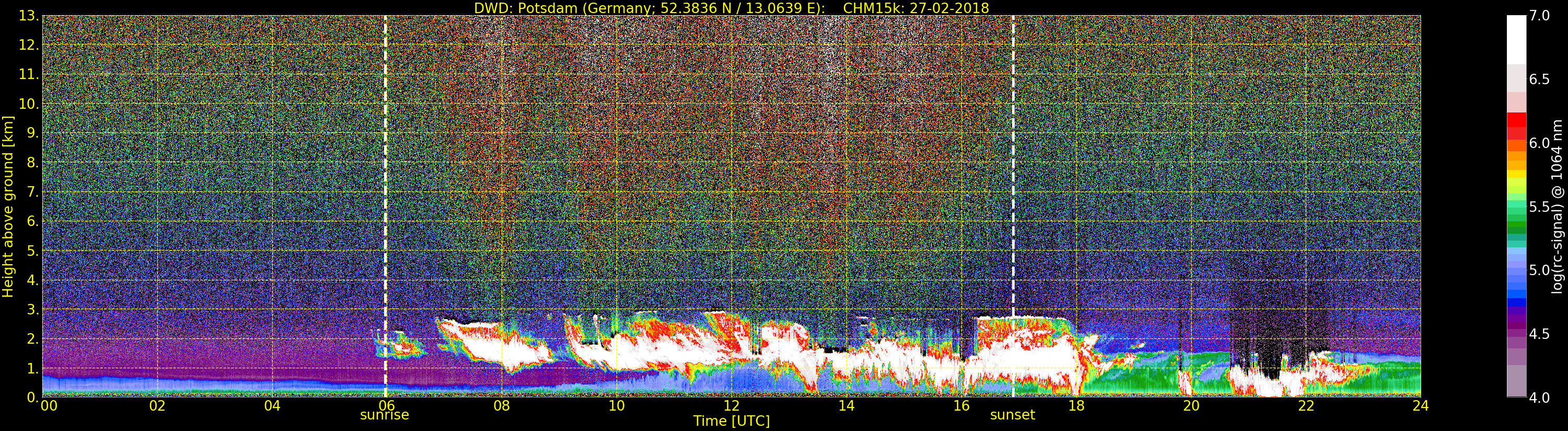Click the height axis tick "1."
The image size is (1568, 431).
click(33, 368)
